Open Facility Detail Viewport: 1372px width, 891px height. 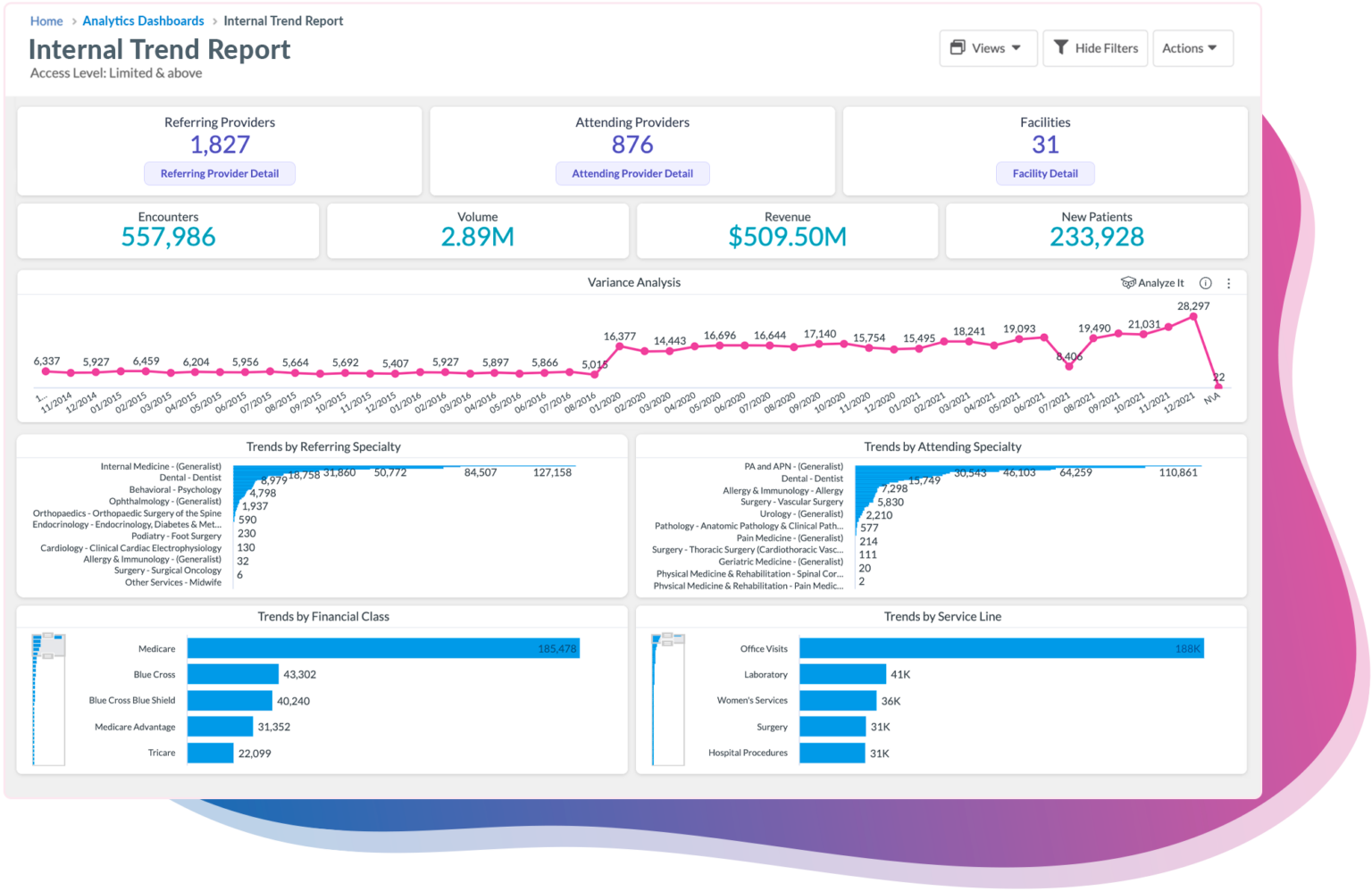tap(1045, 173)
